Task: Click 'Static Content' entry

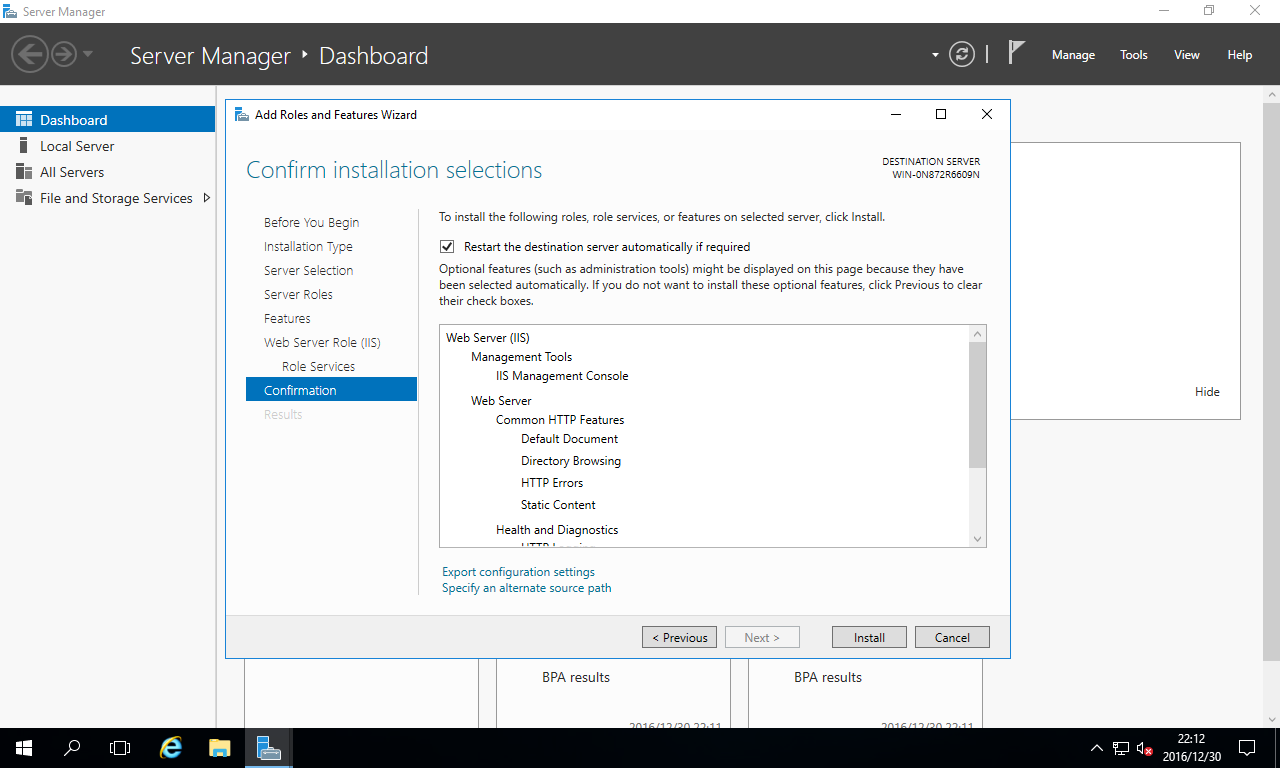Action: tap(558, 505)
